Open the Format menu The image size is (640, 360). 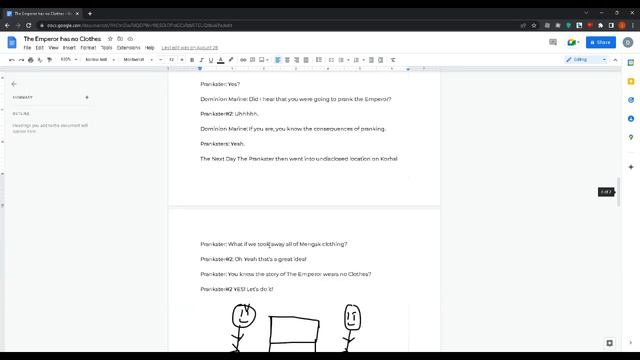coord(88,48)
